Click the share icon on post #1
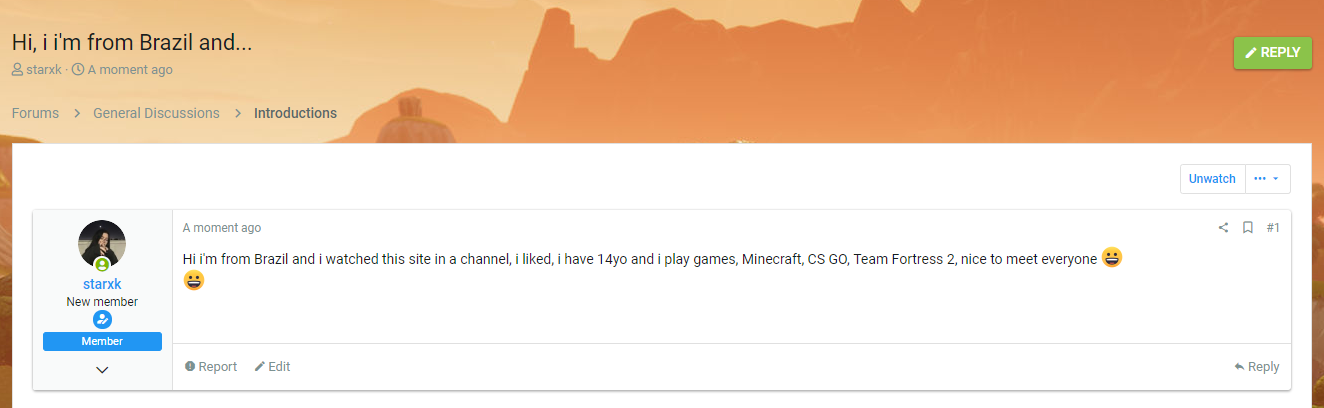The width and height of the screenshot is (1324, 408). (x=1223, y=228)
